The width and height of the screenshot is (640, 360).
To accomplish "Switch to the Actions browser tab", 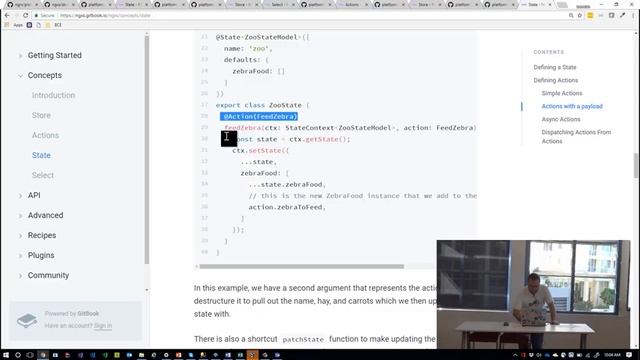I will pyautogui.click(x=353, y=5).
